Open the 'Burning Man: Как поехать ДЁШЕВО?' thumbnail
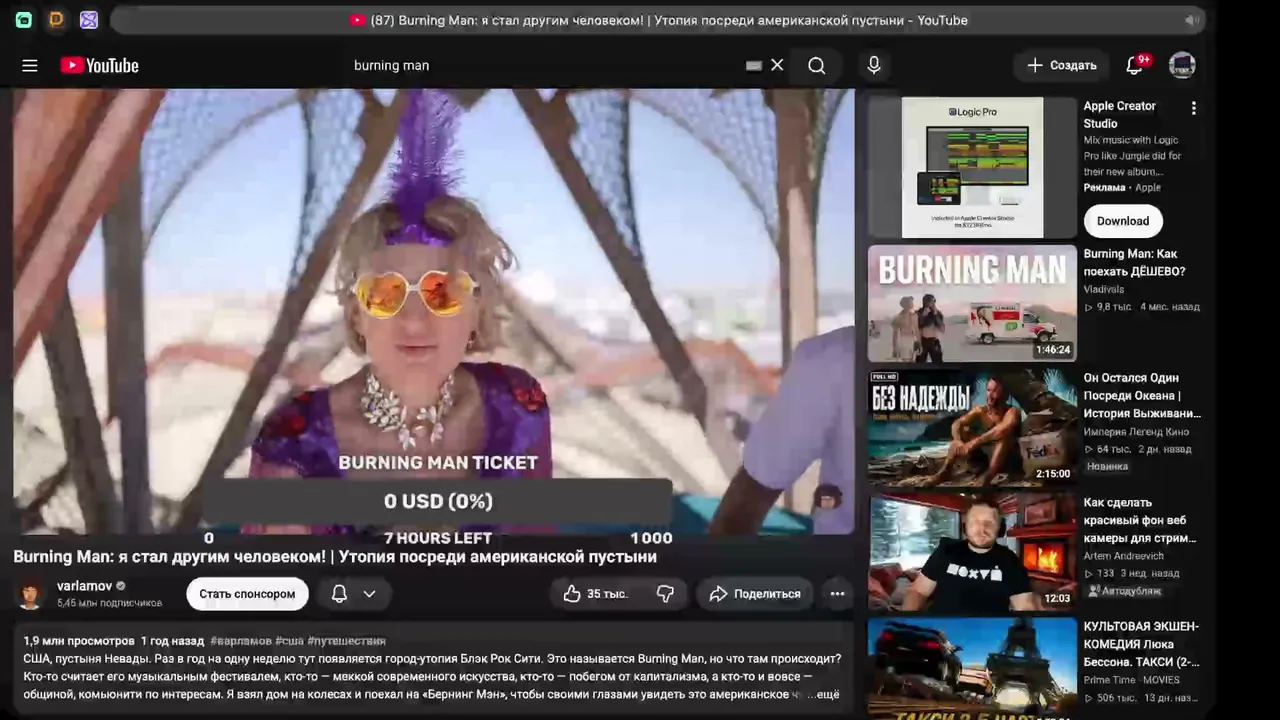 click(x=972, y=303)
